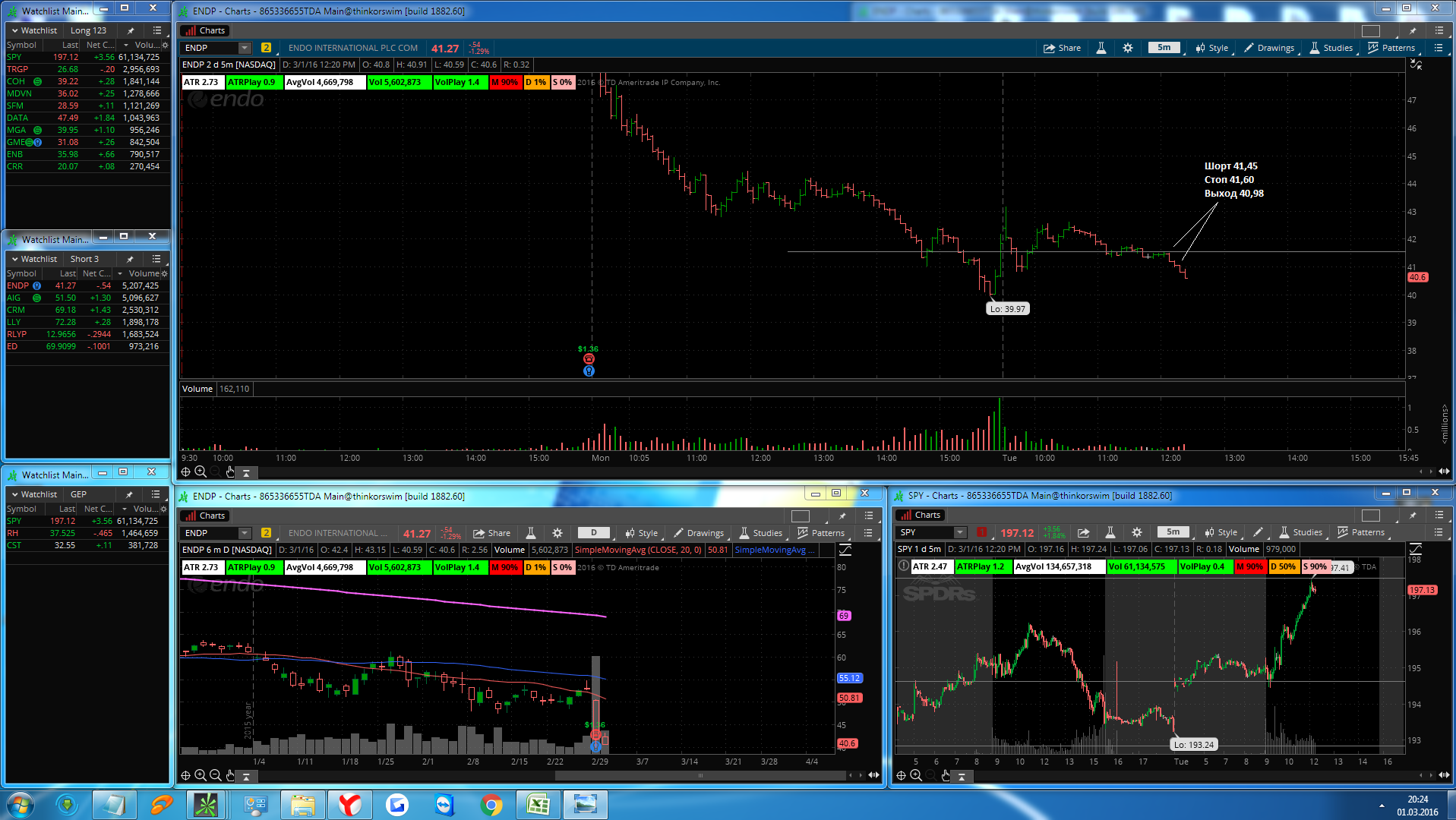Sort Short 3 watchlist by Volume column
Screen dimensions: 1456x820
click(144, 273)
